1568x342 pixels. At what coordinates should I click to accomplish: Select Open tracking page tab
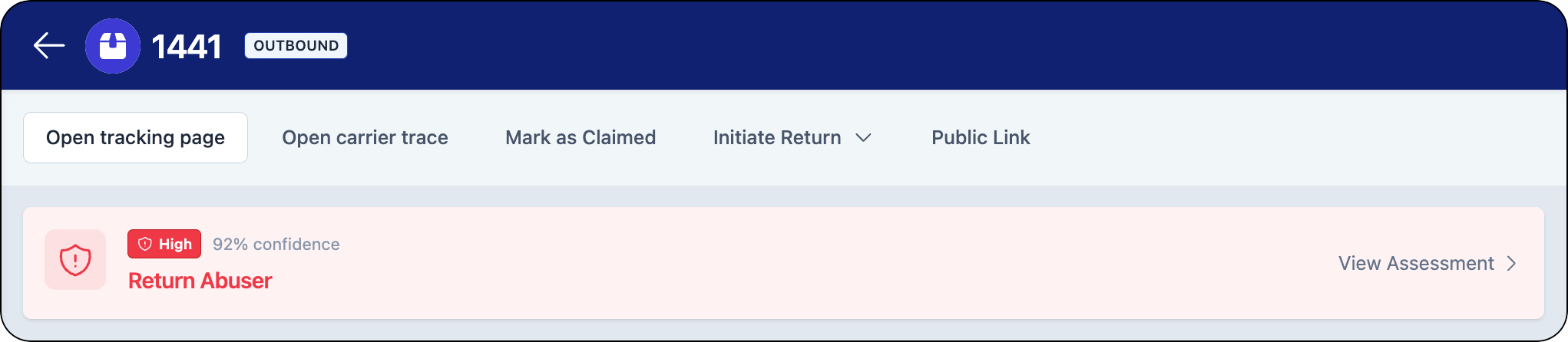click(135, 138)
